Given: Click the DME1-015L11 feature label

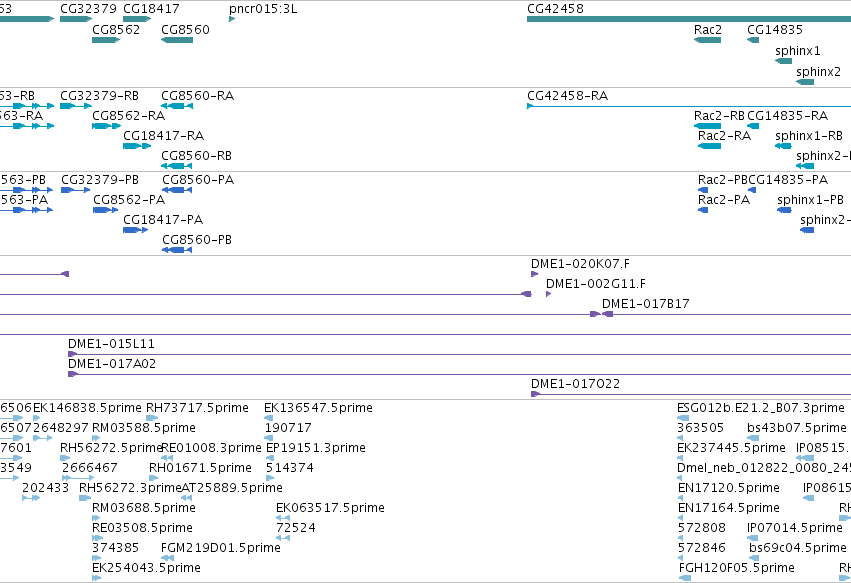Looking at the screenshot, I should tap(111, 344).
